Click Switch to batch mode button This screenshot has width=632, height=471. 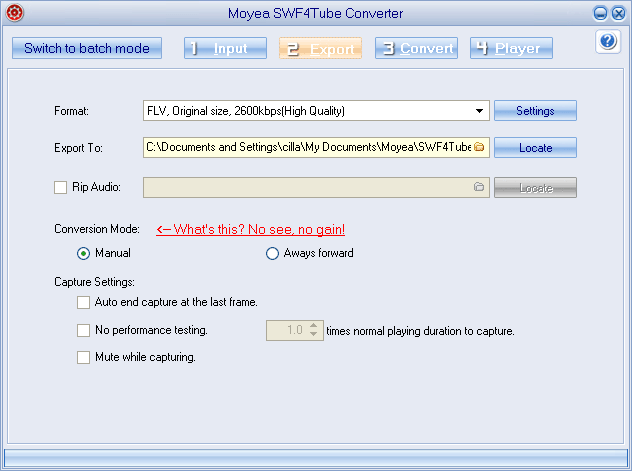pyautogui.click(x=87, y=48)
